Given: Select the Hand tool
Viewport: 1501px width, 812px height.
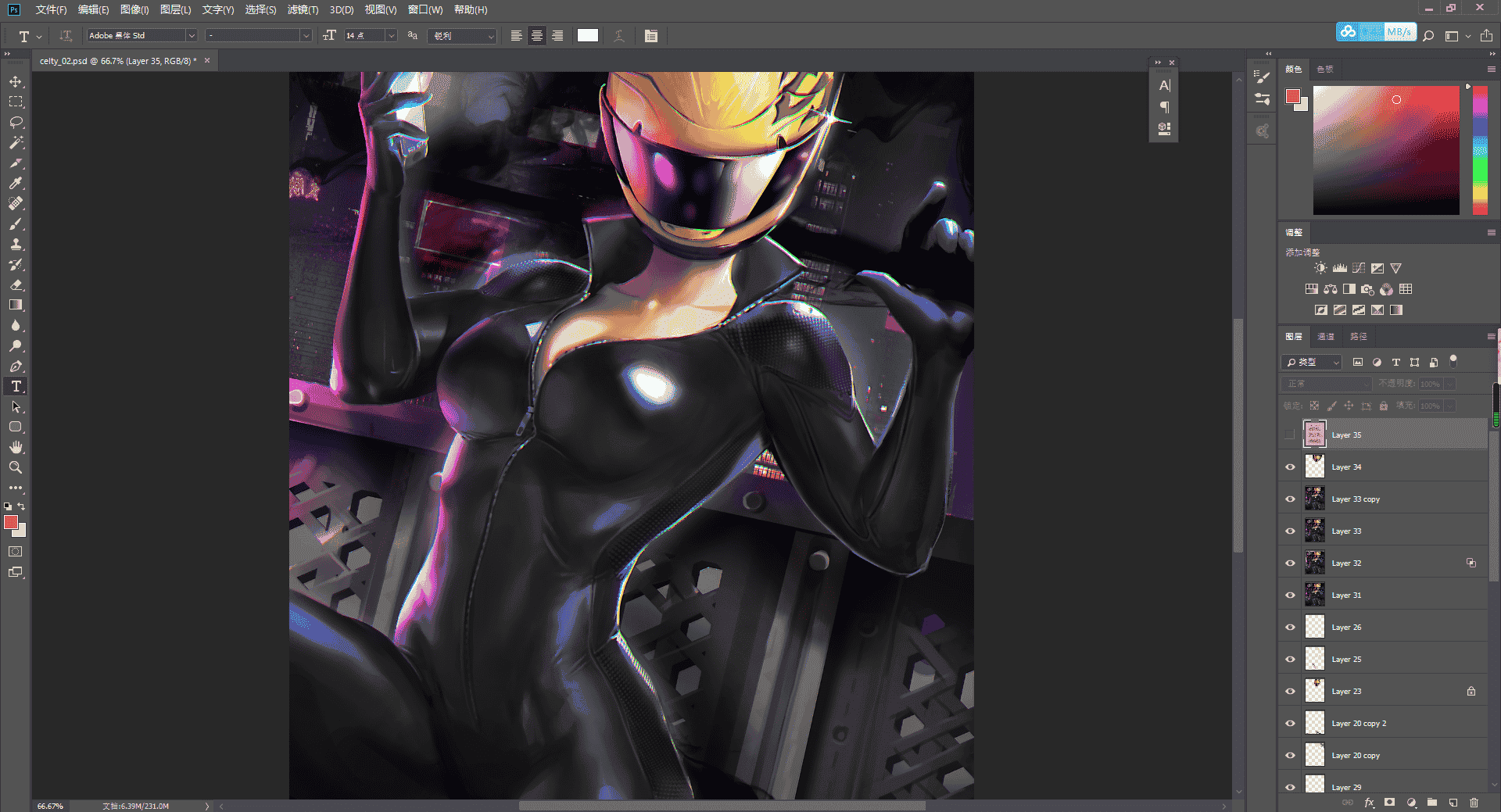Looking at the screenshot, I should 16,447.
